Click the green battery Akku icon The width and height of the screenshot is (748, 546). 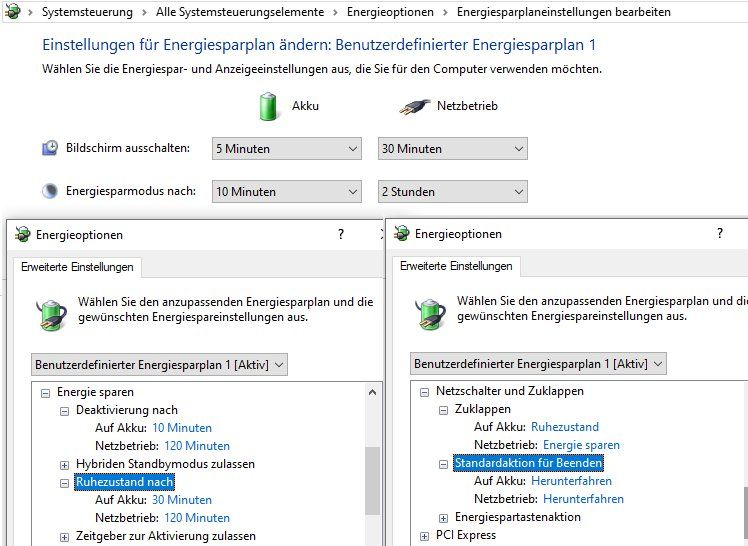(x=268, y=106)
